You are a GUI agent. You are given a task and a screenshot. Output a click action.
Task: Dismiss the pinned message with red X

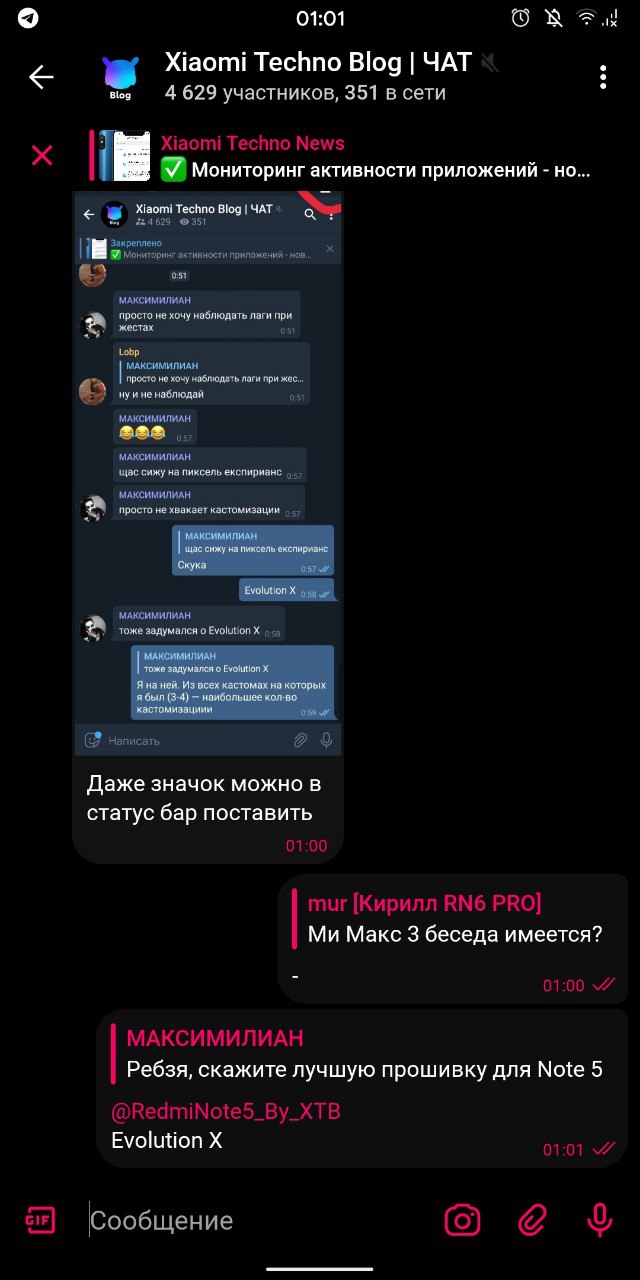pos(42,155)
